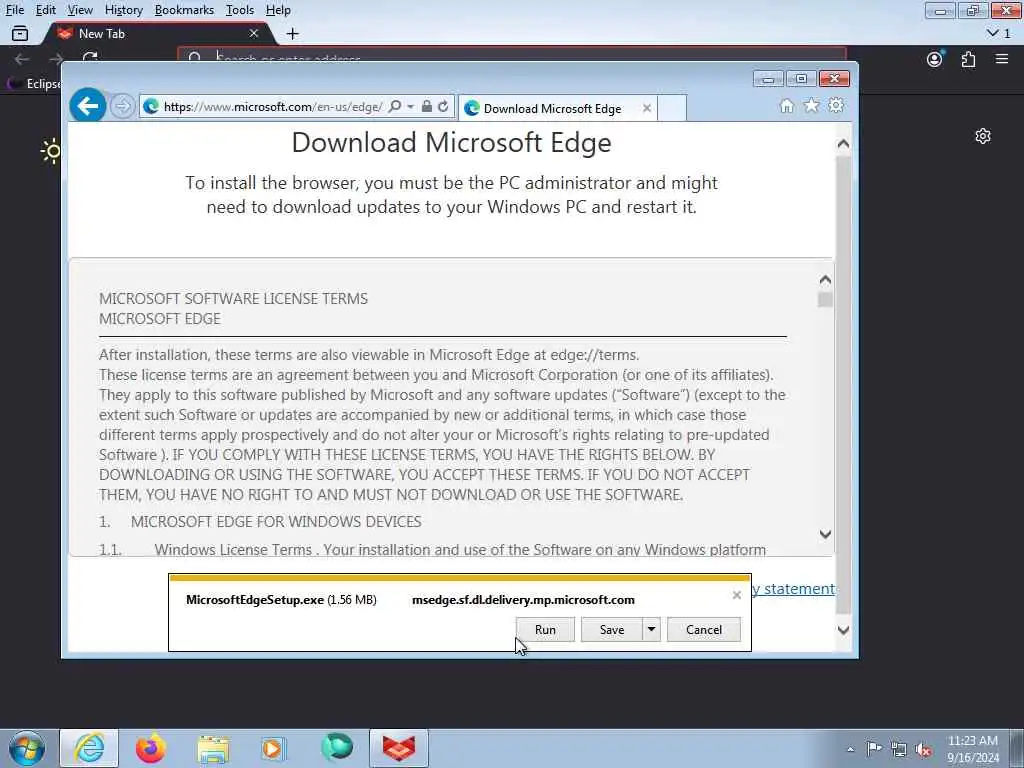Refresh the page in Internet Explorer

pos(443,106)
